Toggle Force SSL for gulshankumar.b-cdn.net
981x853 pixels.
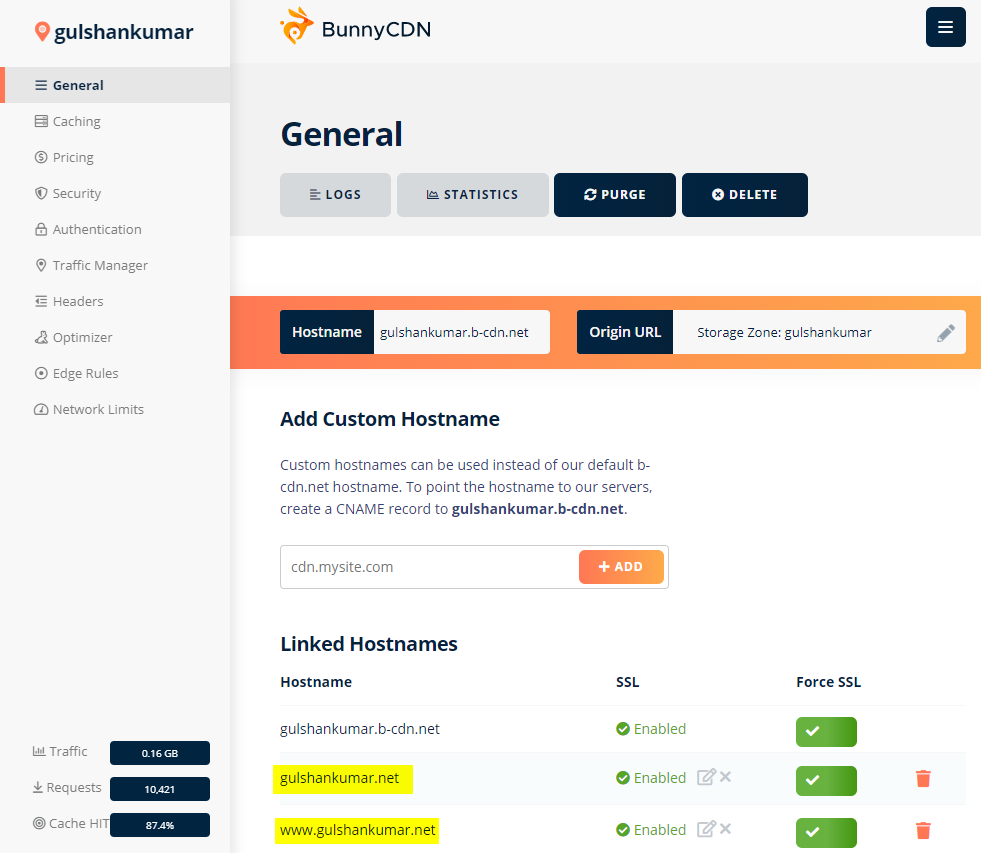[826, 732]
